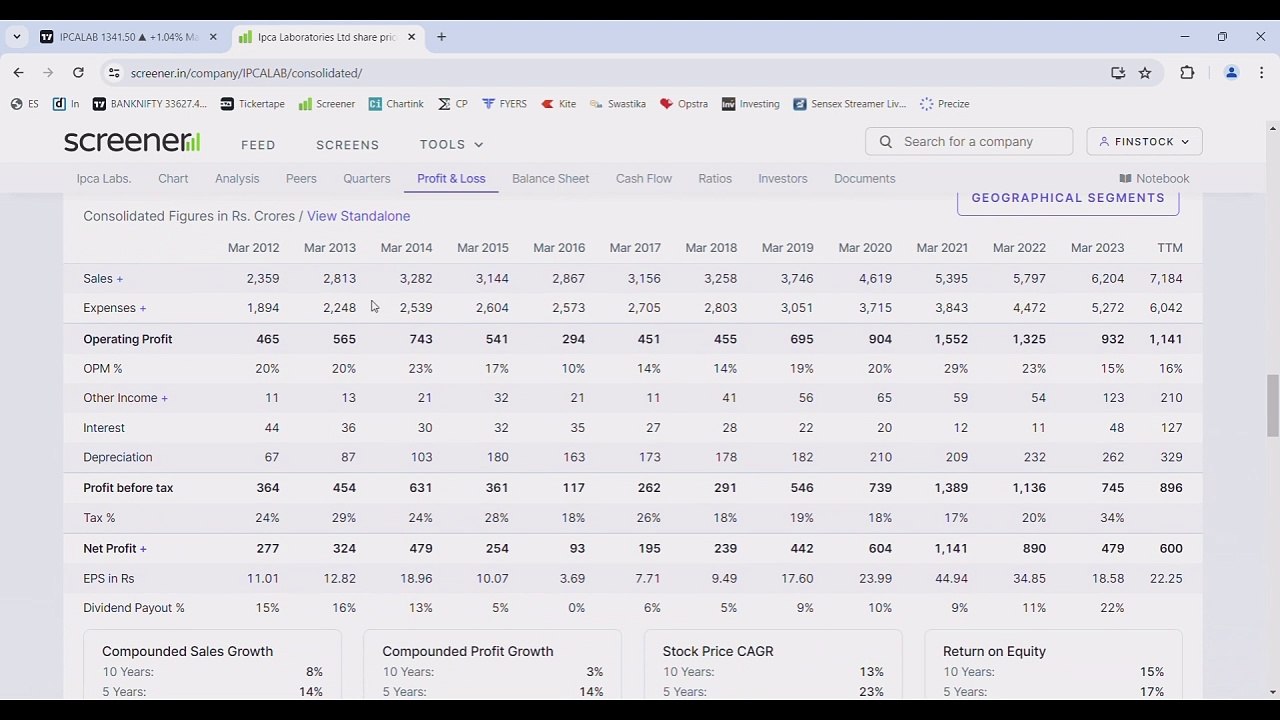The image size is (1280, 720).
Task: Reload the page with the refresh icon
Action: (x=78, y=73)
